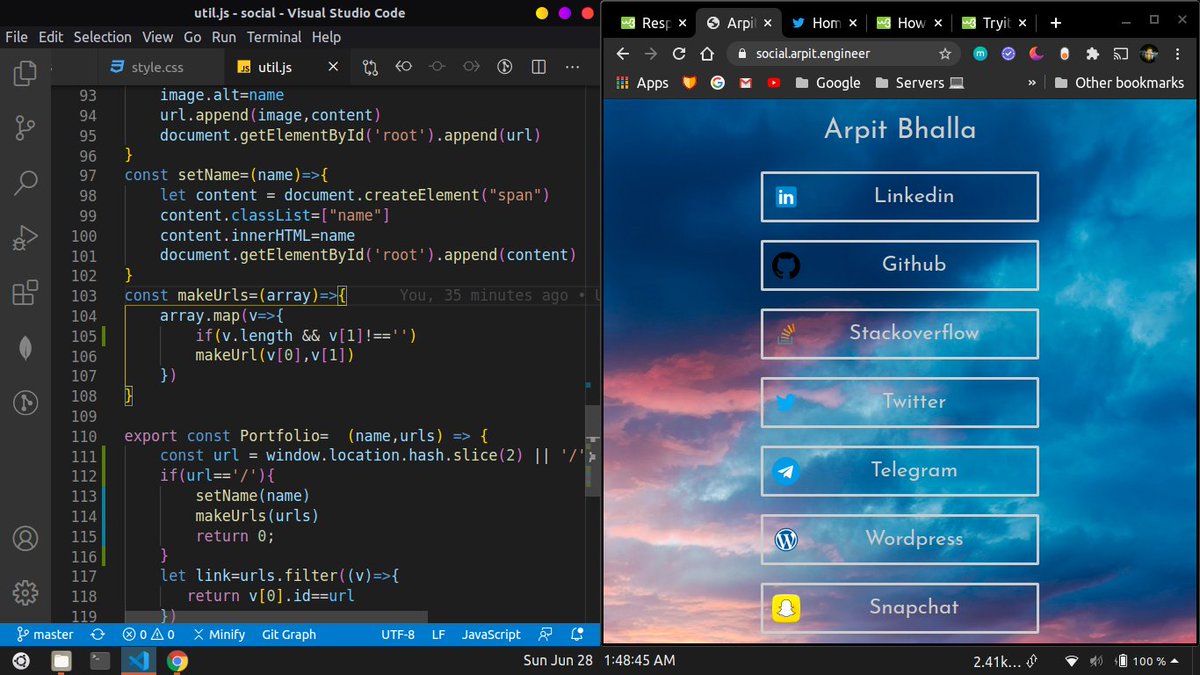1200x675 pixels.
Task: Show errors and warnings in status bar
Action: coord(148,634)
